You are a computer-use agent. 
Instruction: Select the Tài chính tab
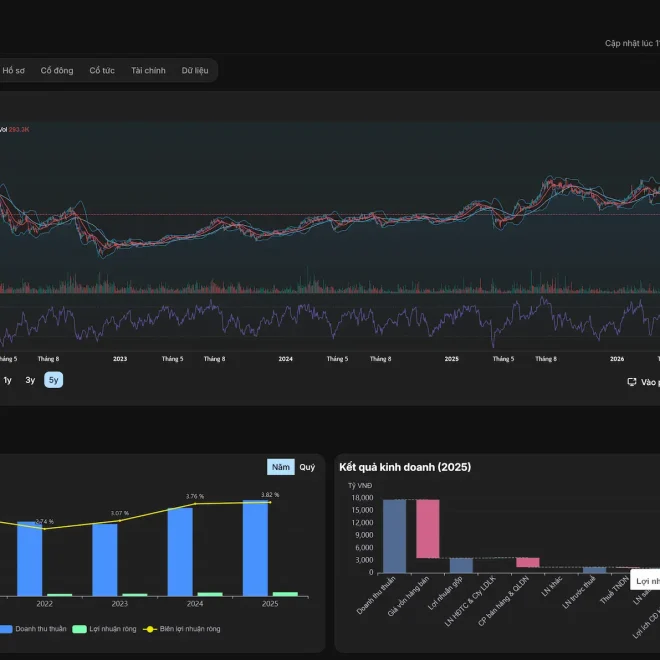pyautogui.click(x=148, y=70)
